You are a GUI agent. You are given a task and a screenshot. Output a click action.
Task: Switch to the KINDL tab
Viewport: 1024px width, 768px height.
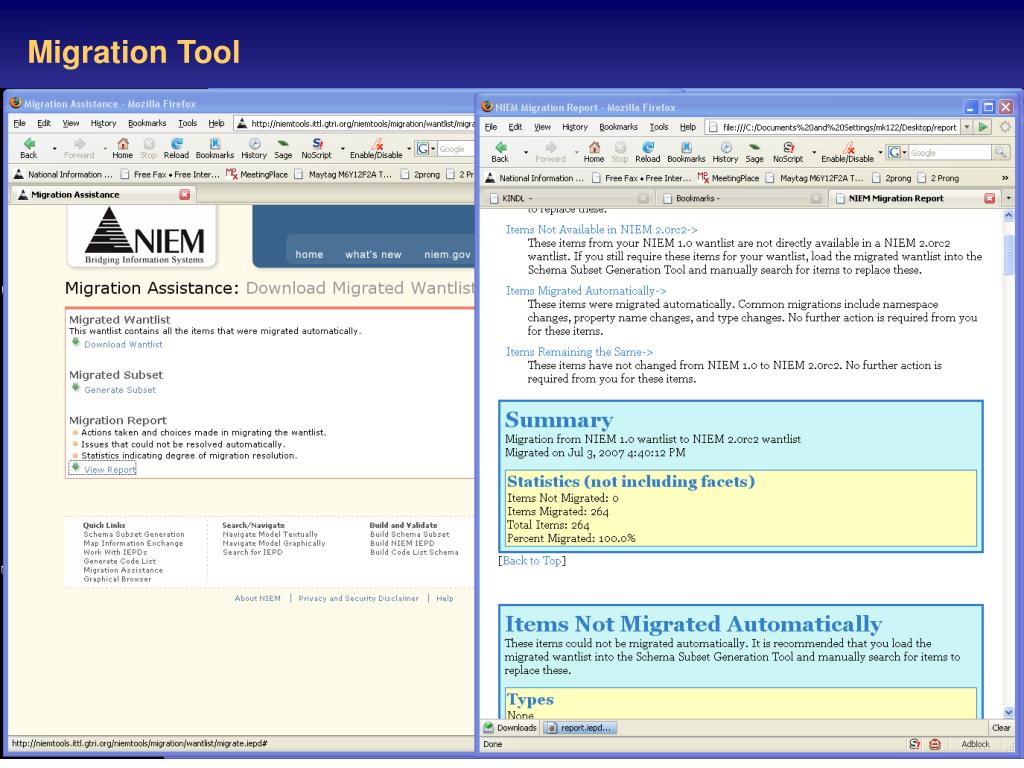click(x=568, y=198)
